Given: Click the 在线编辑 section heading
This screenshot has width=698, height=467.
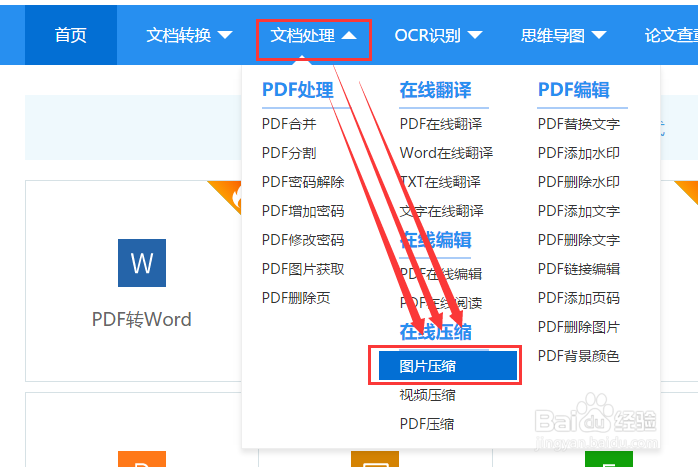Looking at the screenshot, I should point(435,240).
